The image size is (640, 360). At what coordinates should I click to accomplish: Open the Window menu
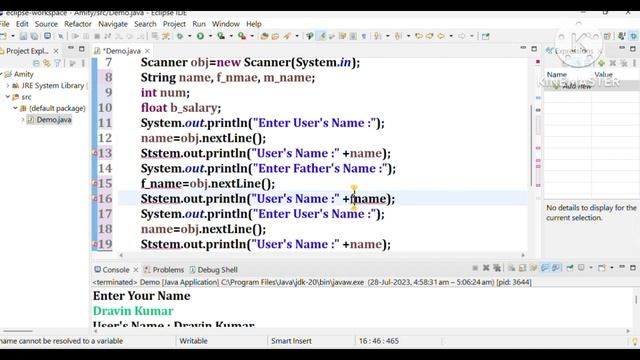tap(225, 24)
